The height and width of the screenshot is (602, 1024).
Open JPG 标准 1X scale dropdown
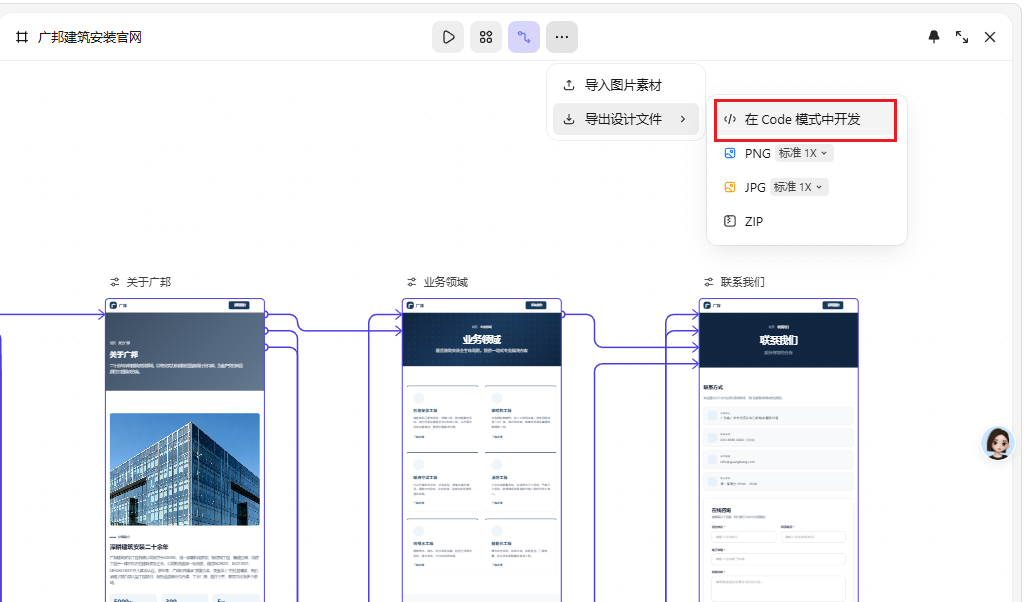799,187
